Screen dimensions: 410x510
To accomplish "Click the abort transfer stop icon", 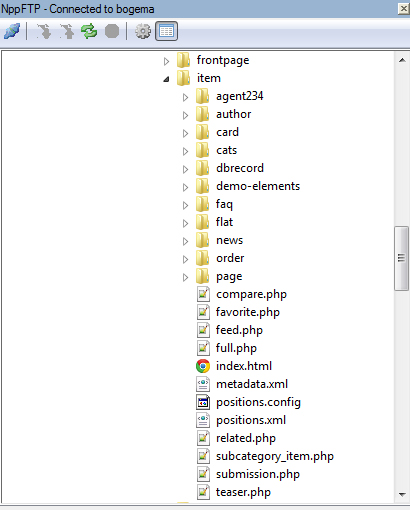I will tap(112, 31).
